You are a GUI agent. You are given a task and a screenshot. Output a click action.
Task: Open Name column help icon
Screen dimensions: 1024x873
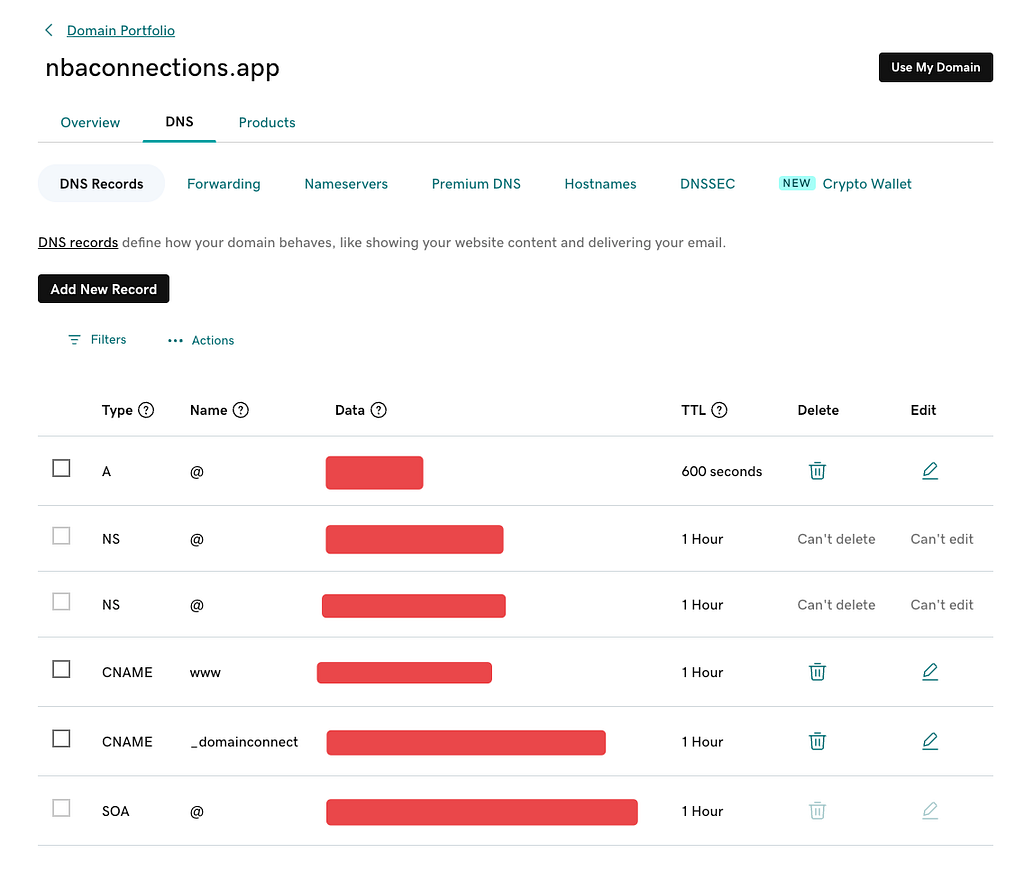tap(241, 410)
